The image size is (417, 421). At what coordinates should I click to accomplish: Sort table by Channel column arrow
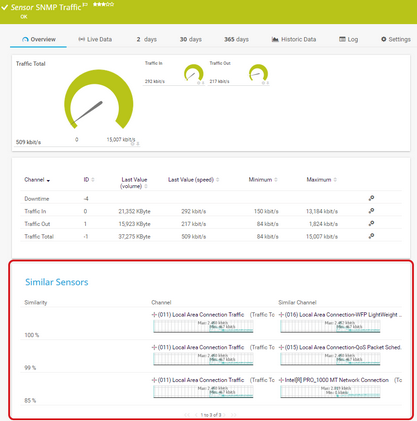point(48,180)
